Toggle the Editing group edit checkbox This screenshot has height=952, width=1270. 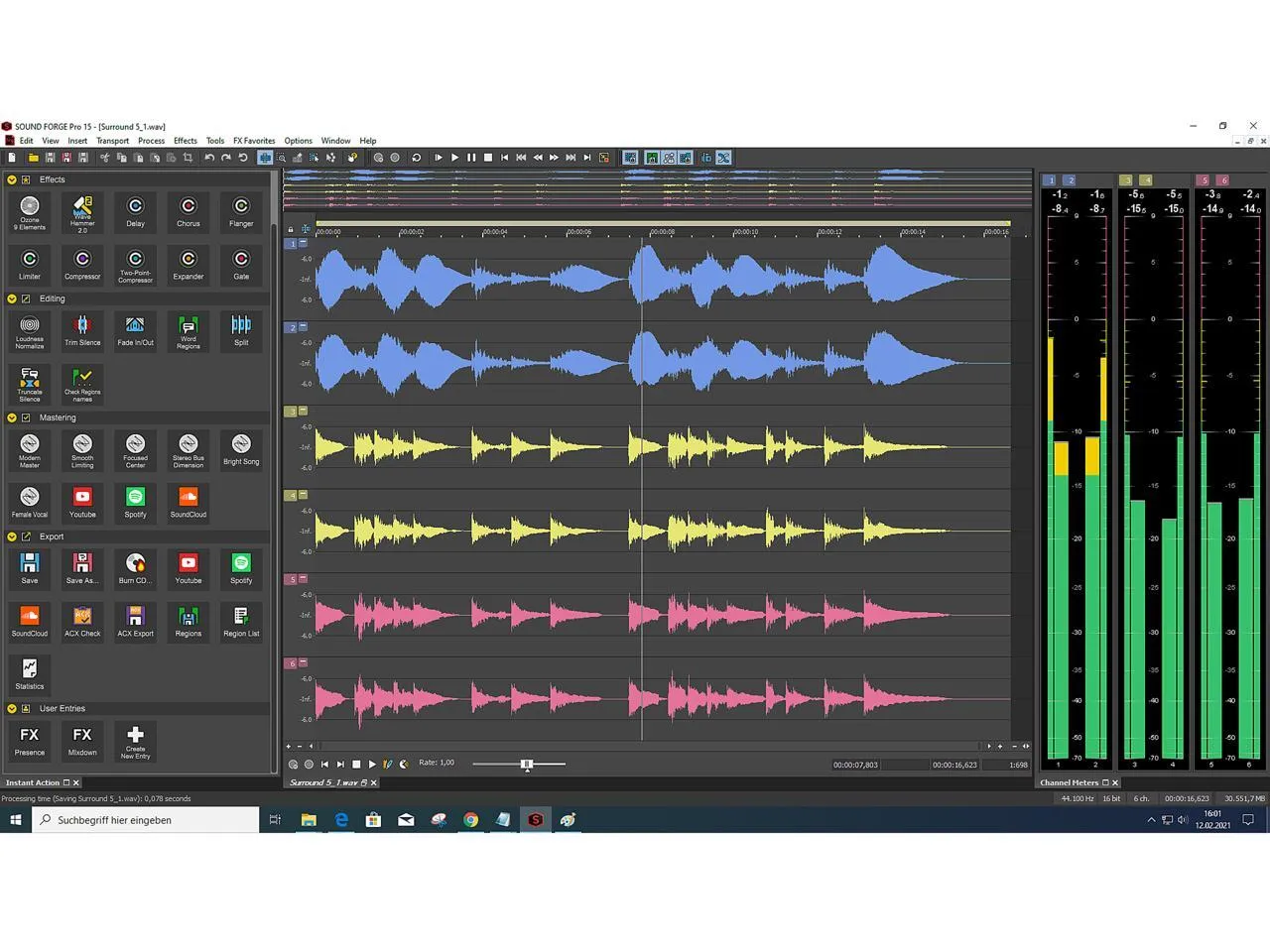(x=26, y=298)
